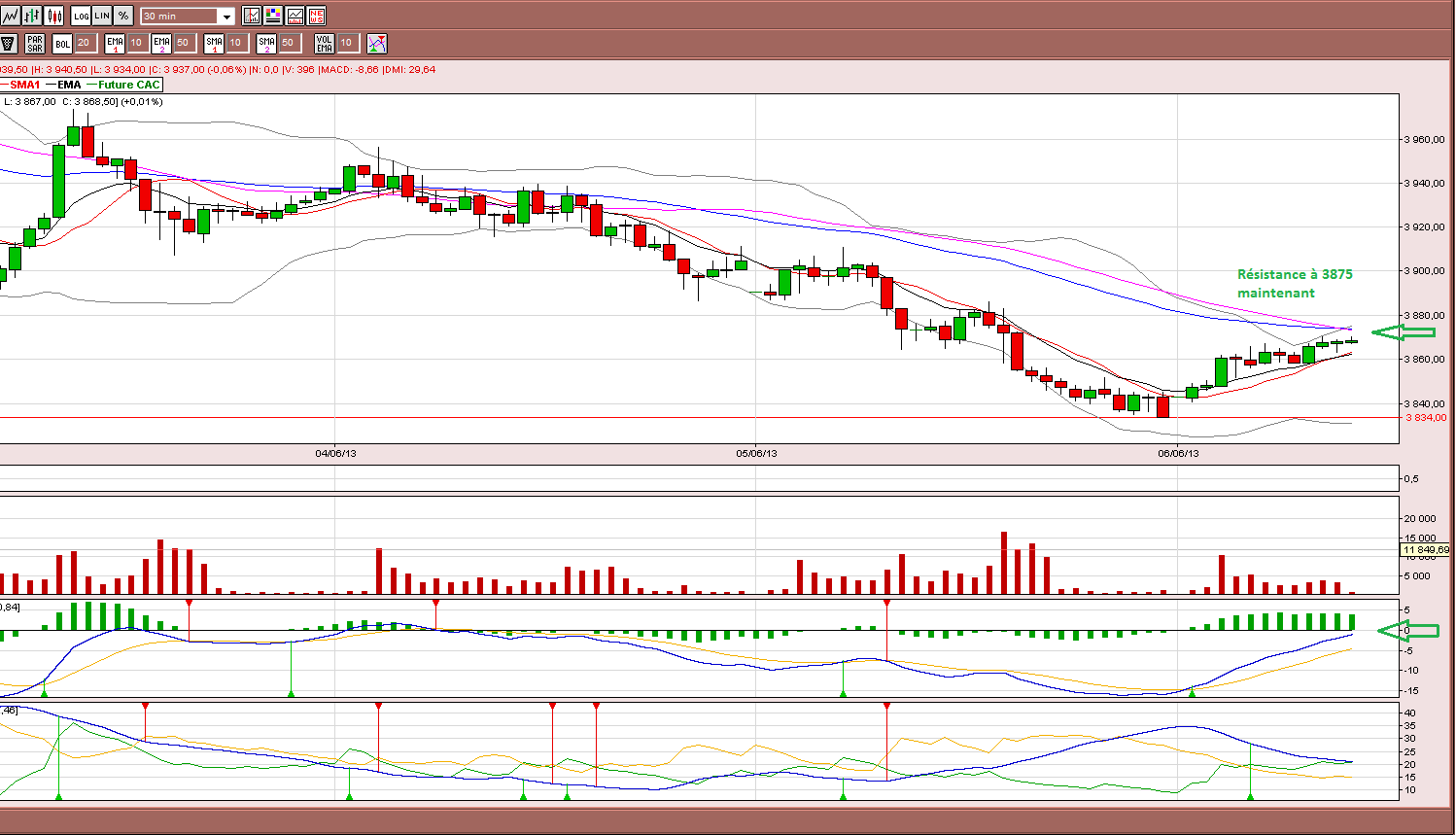Toggle the EMA 1 indicator
This screenshot has width=1456, height=835.
(x=115, y=43)
